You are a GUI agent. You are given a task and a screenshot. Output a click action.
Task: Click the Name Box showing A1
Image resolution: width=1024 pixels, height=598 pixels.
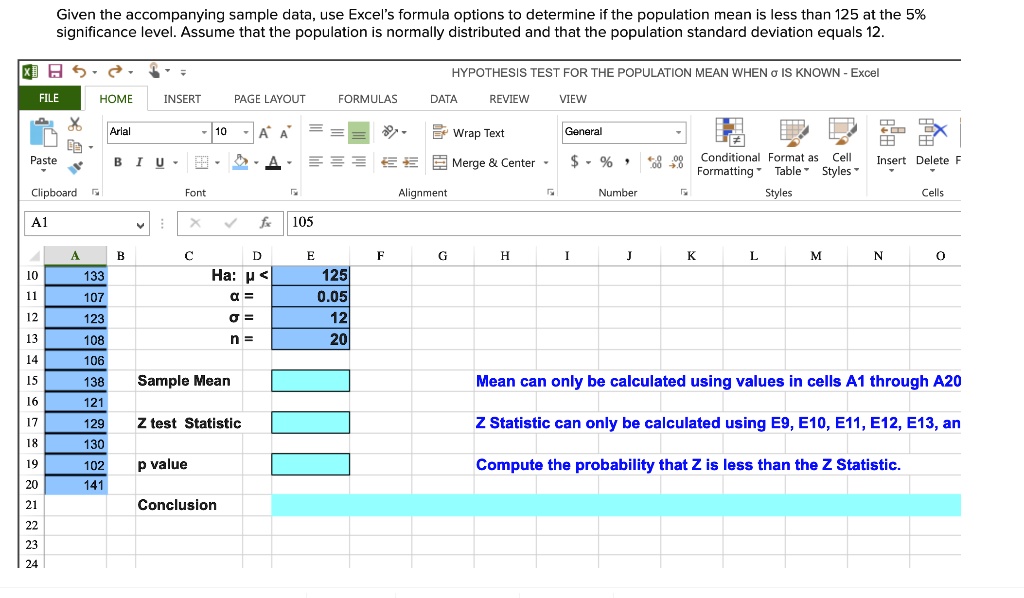tap(80, 224)
